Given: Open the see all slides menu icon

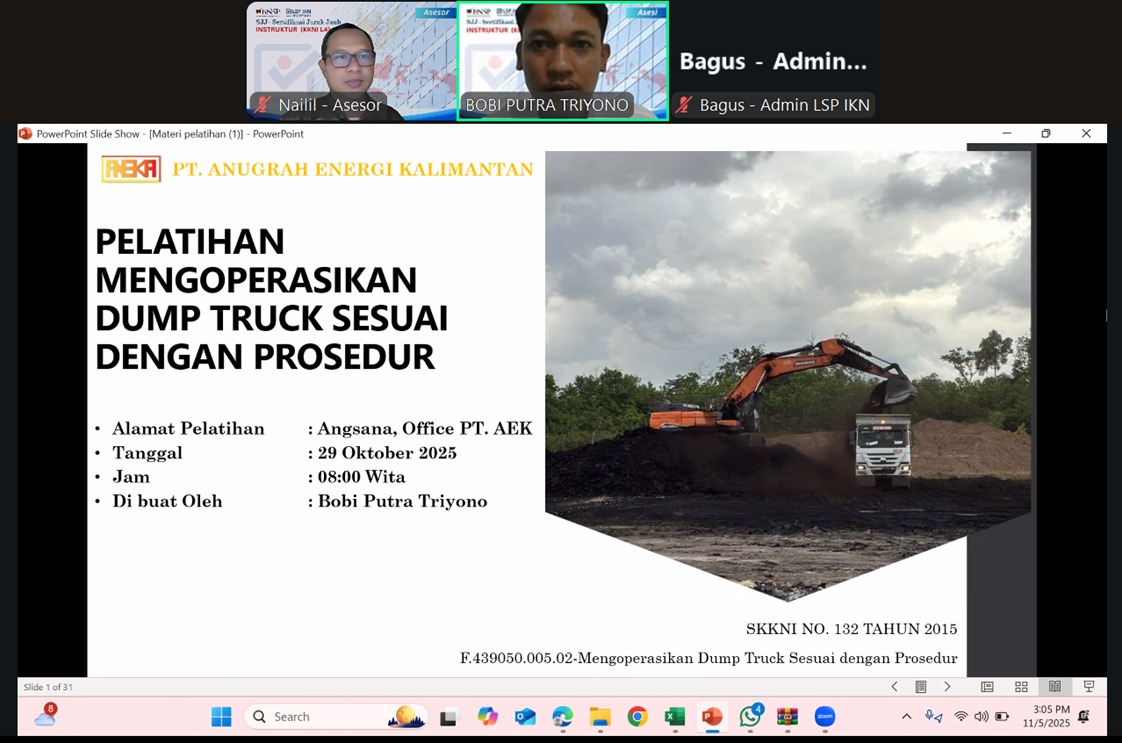Looking at the screenshot, I should [921, 687].
